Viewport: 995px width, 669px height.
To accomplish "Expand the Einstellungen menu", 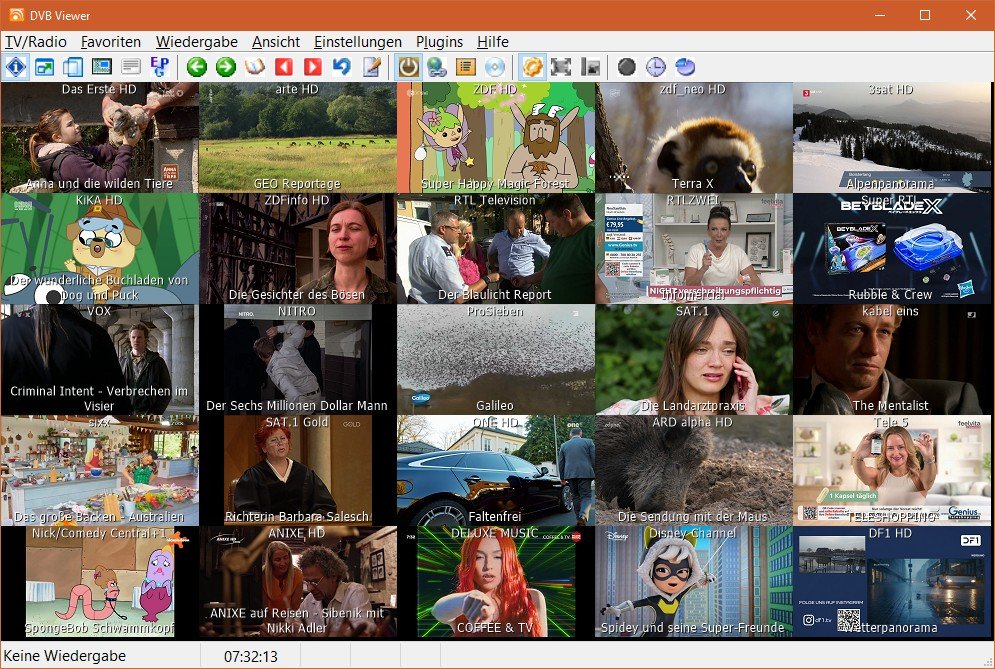I will click(x=357, y=41).
